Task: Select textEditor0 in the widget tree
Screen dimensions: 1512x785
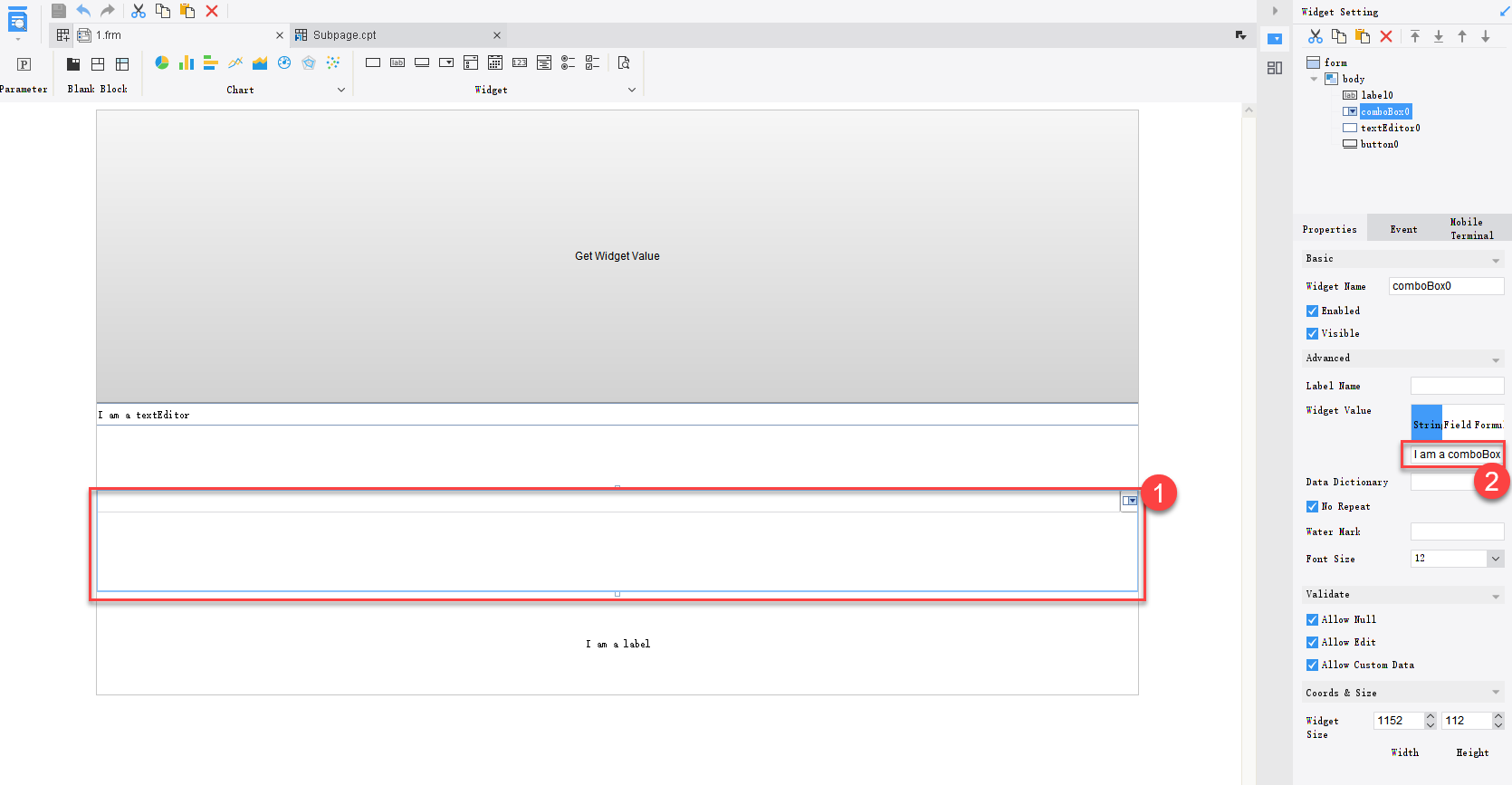Action: (x=1390, y=128)
